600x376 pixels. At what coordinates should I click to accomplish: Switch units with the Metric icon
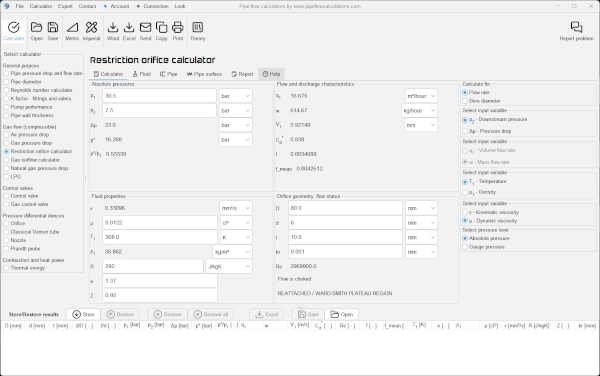(x=72, y=27)
